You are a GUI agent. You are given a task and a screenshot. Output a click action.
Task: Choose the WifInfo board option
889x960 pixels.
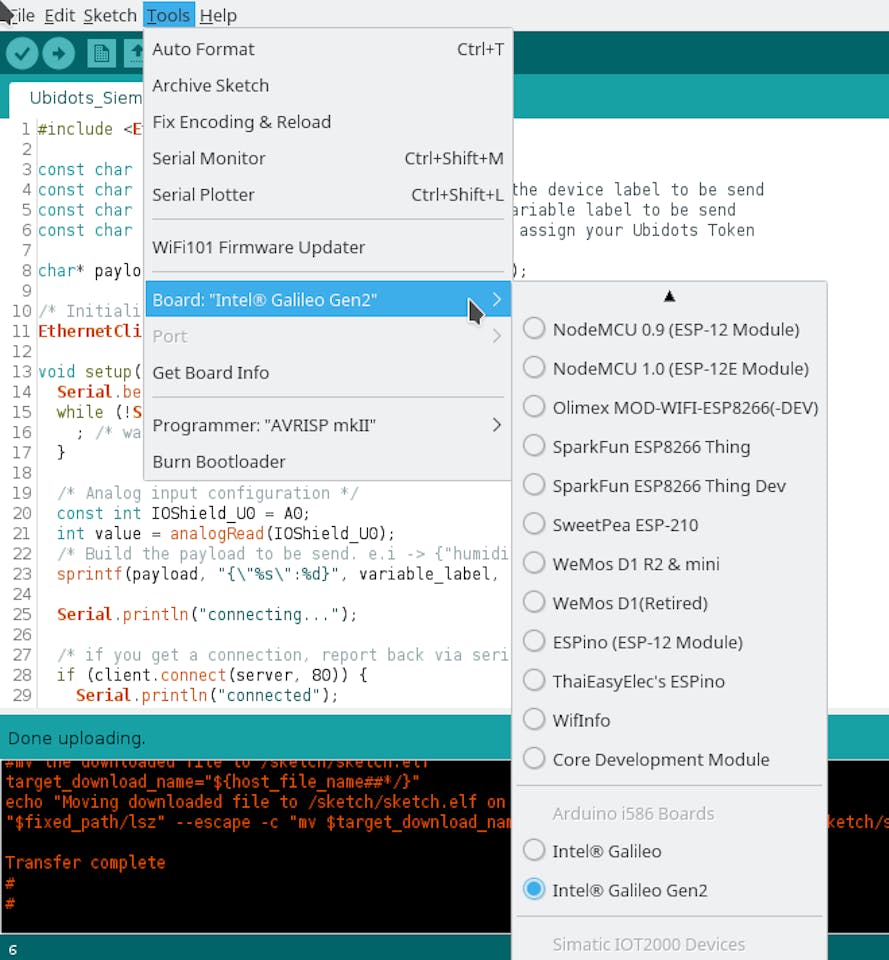point(669,721)
